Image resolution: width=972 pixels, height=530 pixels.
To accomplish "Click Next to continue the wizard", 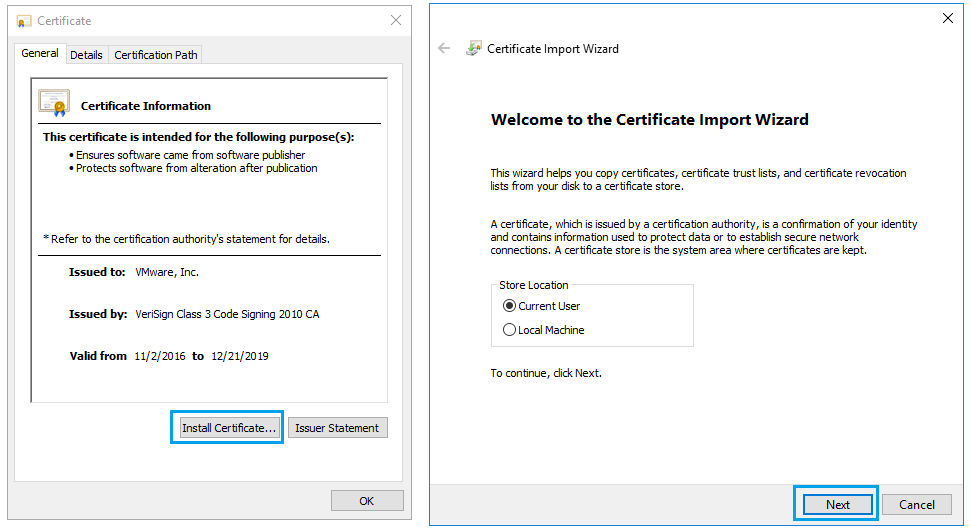I will (837, 504).
